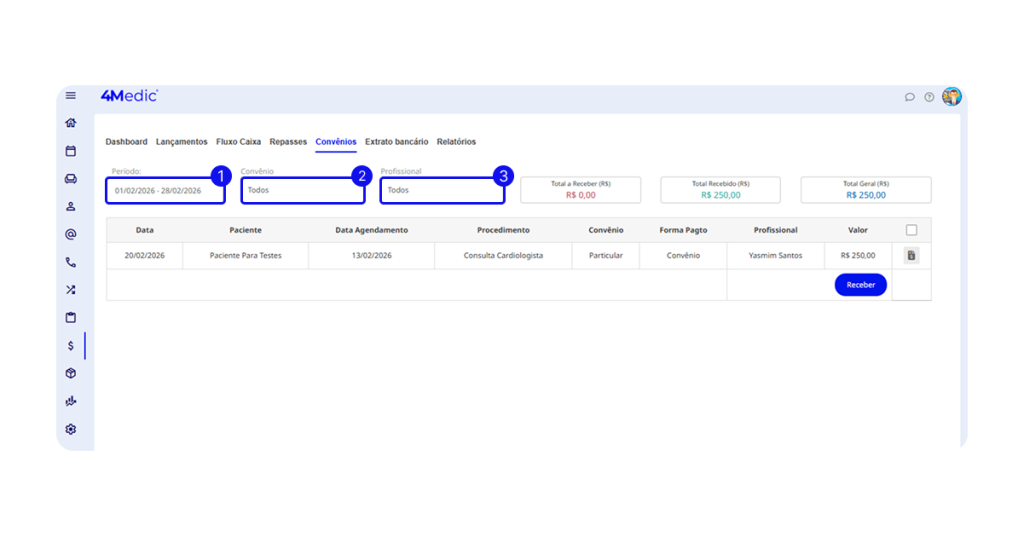The height and width of the screenshot is (537, 1024).
Task: Click the at-sign email sidebar icon
Action: [71, 234]
